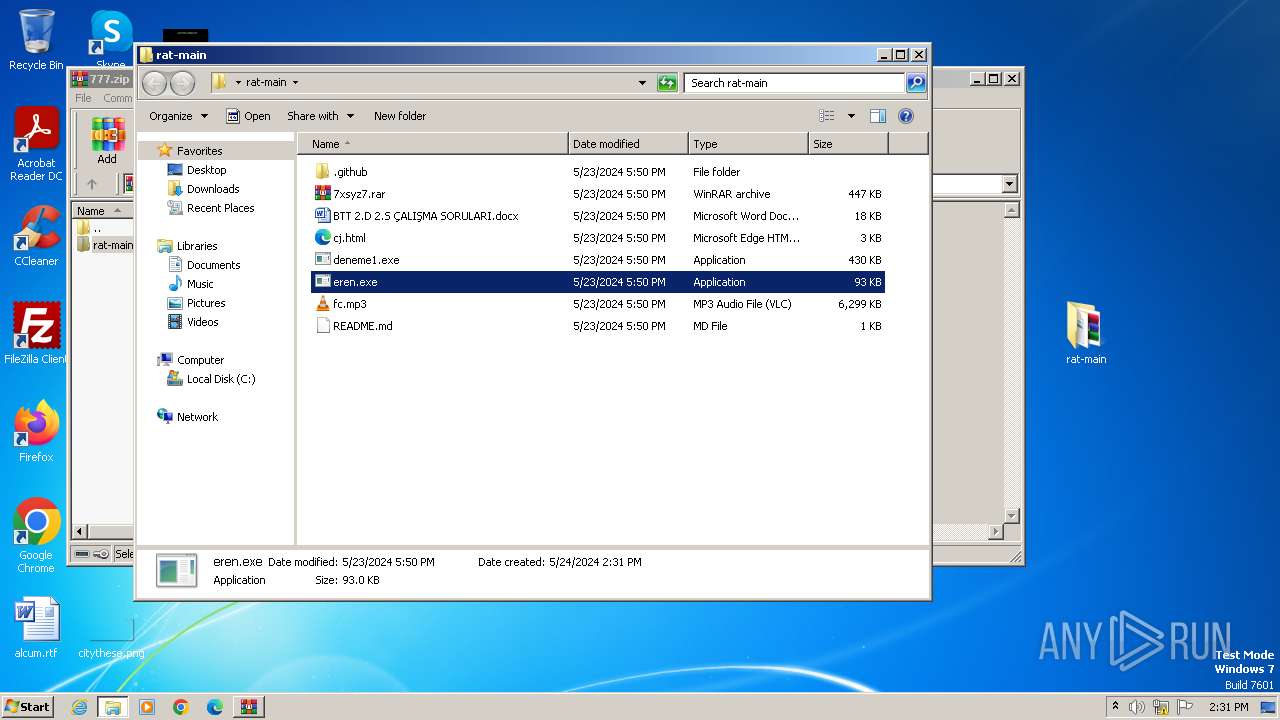Screen dimensions: 1280x720
Task: Open the CCleaner desktop icon
Action: click(x=36, y=237)
